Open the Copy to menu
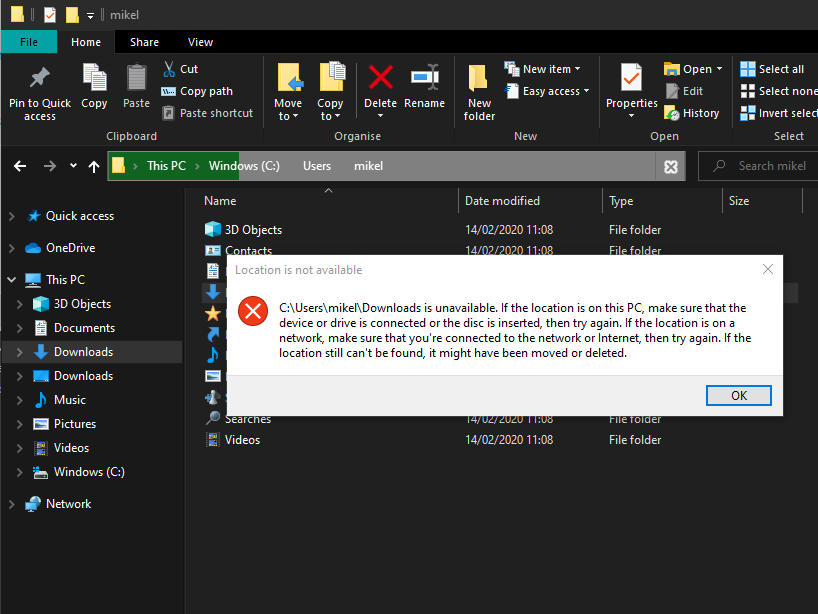 click(330, 93)
